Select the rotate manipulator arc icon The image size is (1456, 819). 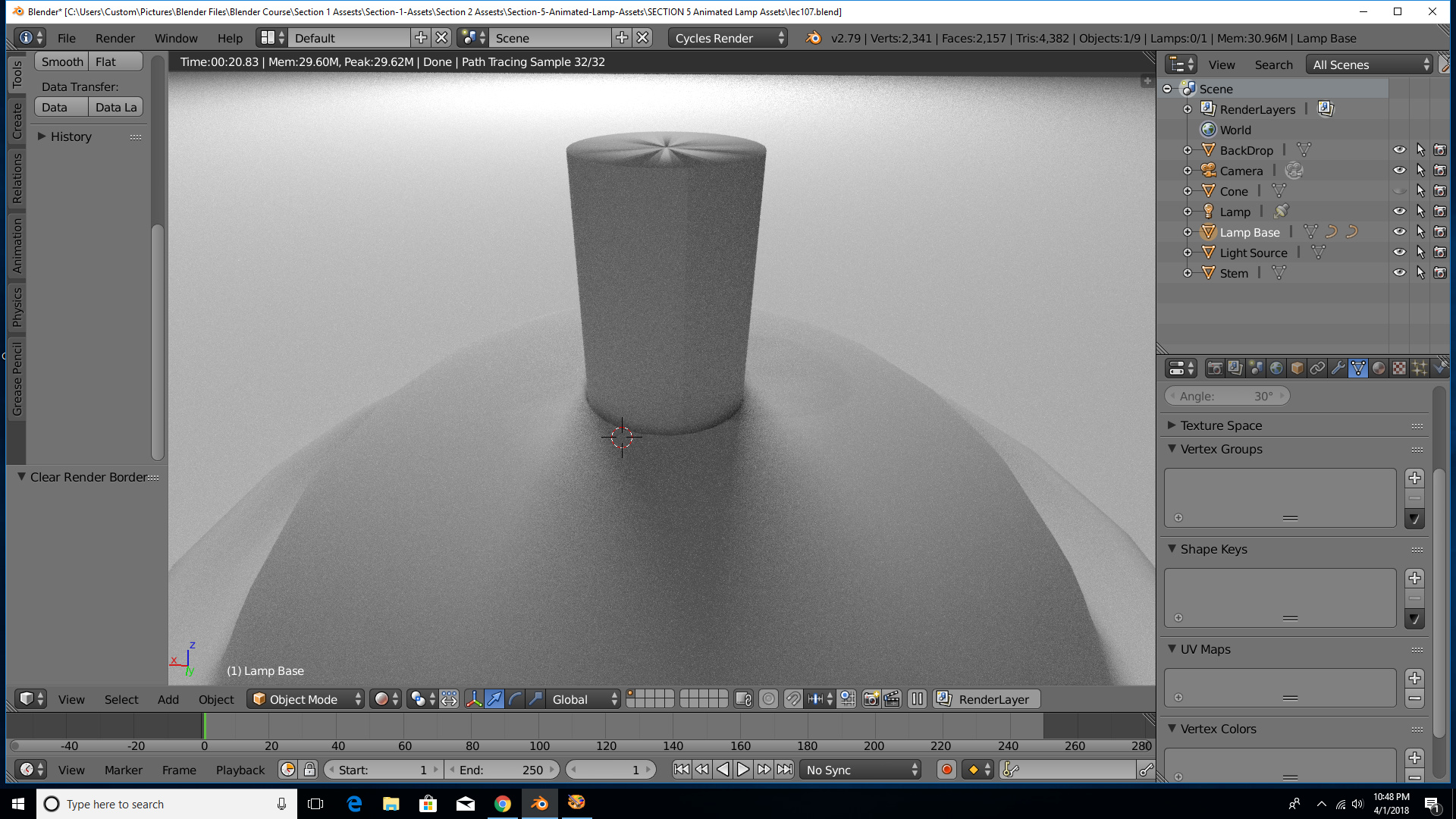click(x=515, y=699)
